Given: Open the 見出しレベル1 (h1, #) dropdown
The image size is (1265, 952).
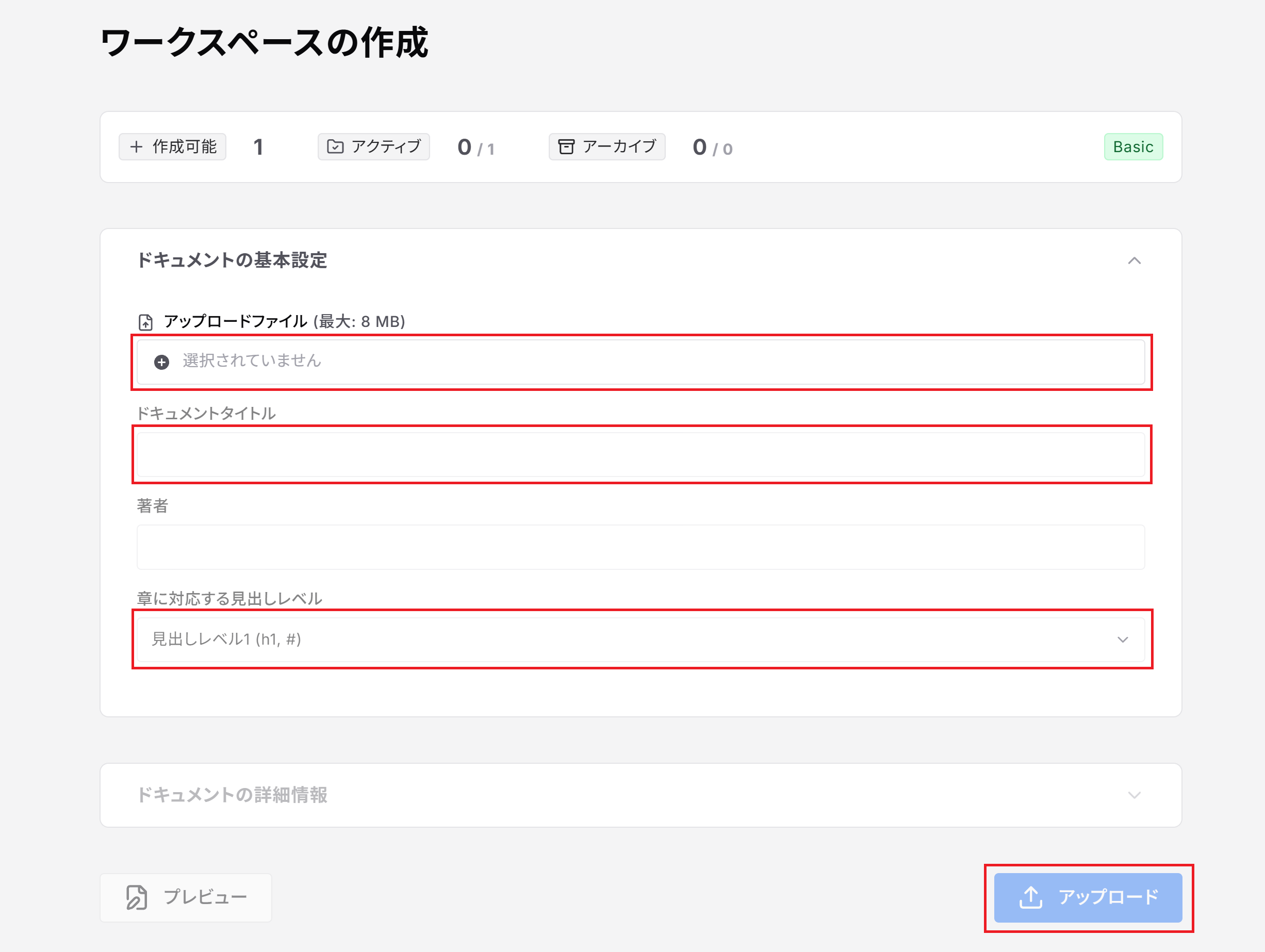Looking at the screenshot, I should (640, 639).
